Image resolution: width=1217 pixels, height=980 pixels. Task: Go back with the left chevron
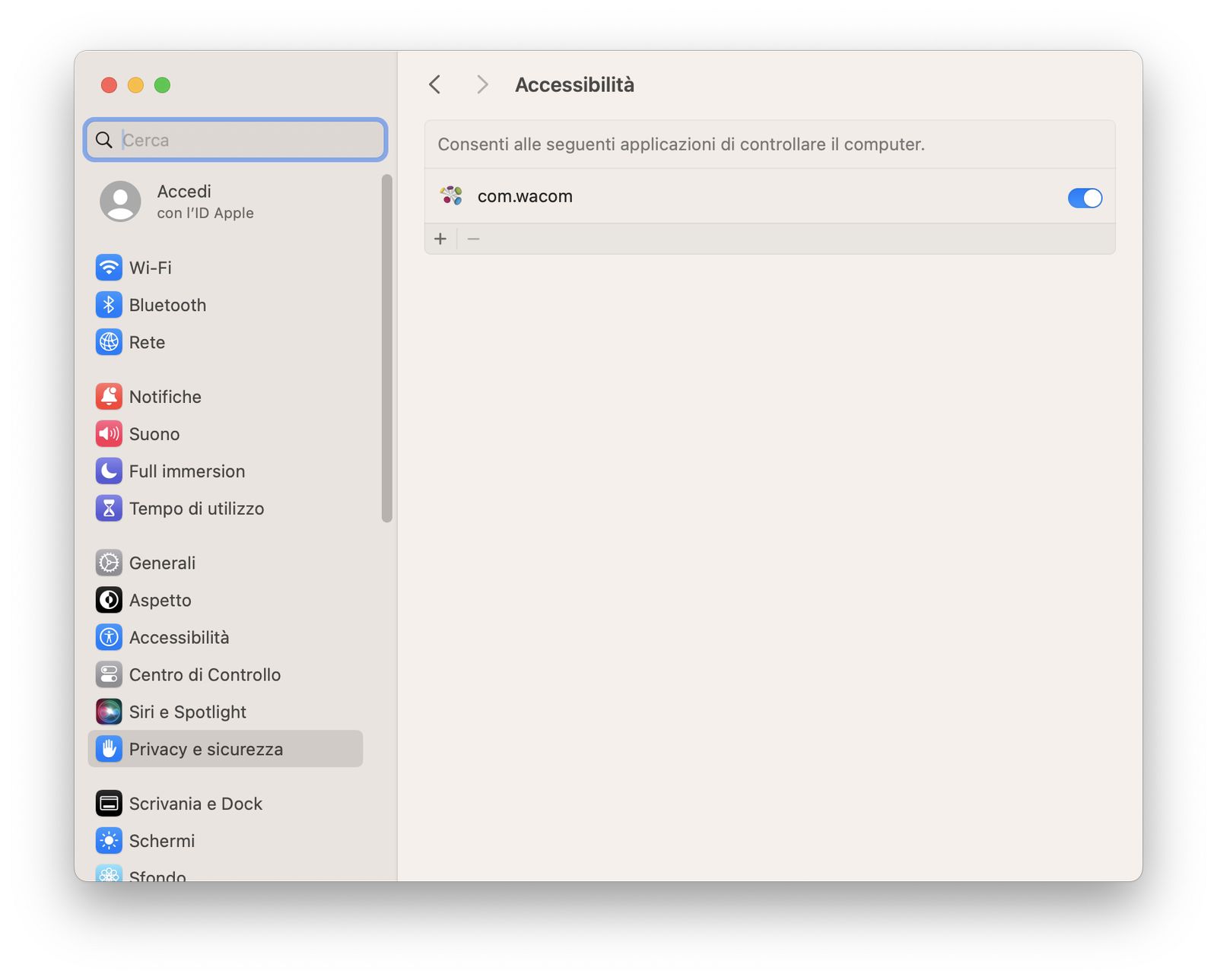click(x=435, y=84)
